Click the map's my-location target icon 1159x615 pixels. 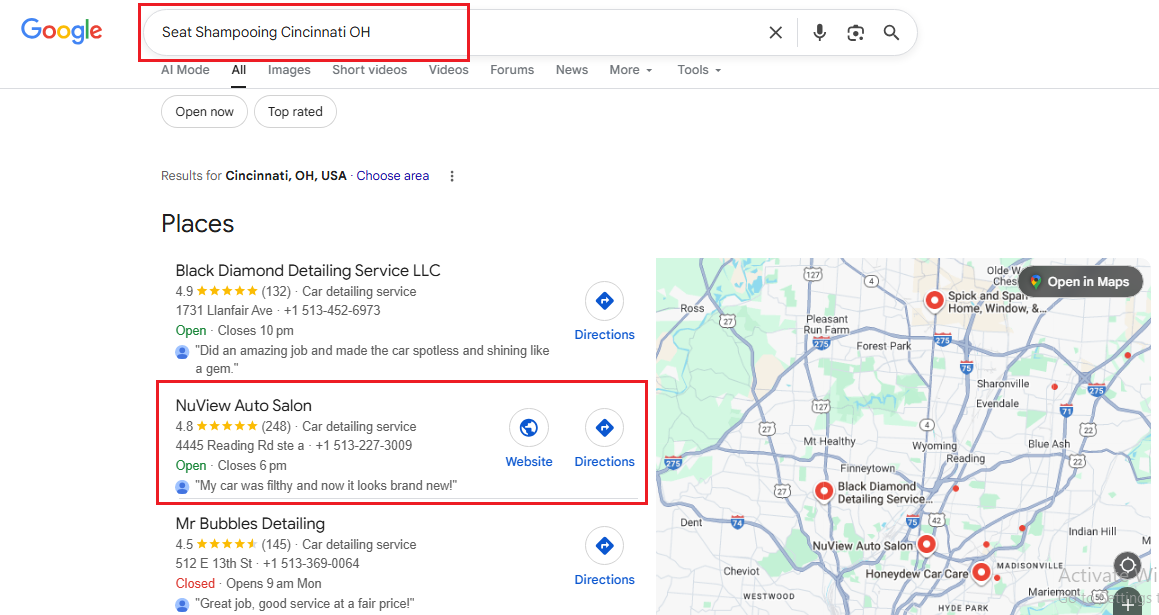point(1127,565)
